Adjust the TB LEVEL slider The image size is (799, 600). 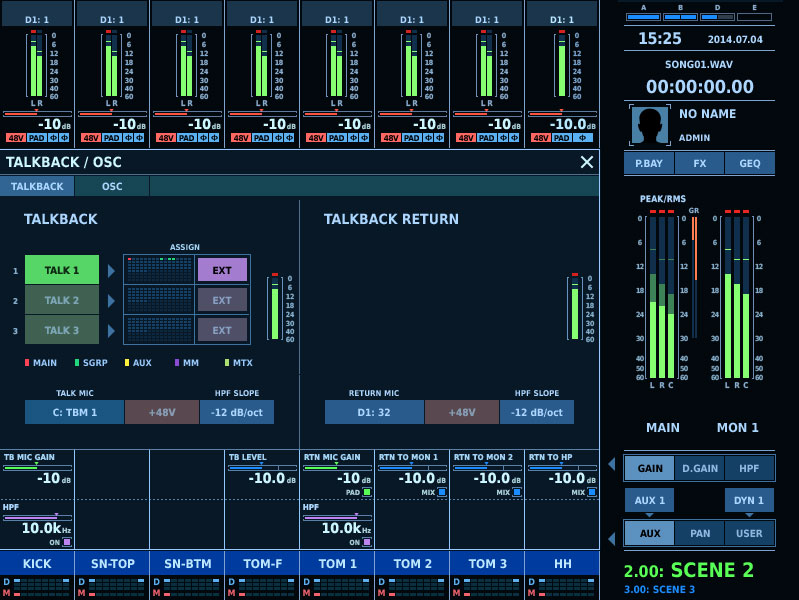pyautogui.click(x=261, y=468)
